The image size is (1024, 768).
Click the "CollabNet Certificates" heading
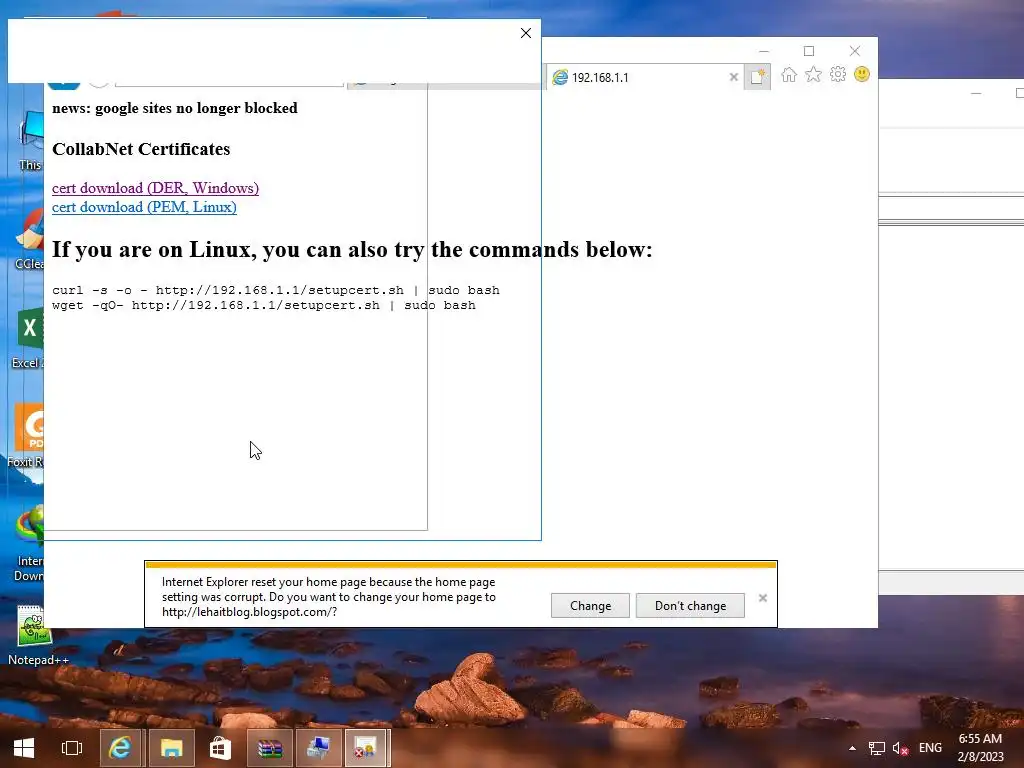pos(141,149)
